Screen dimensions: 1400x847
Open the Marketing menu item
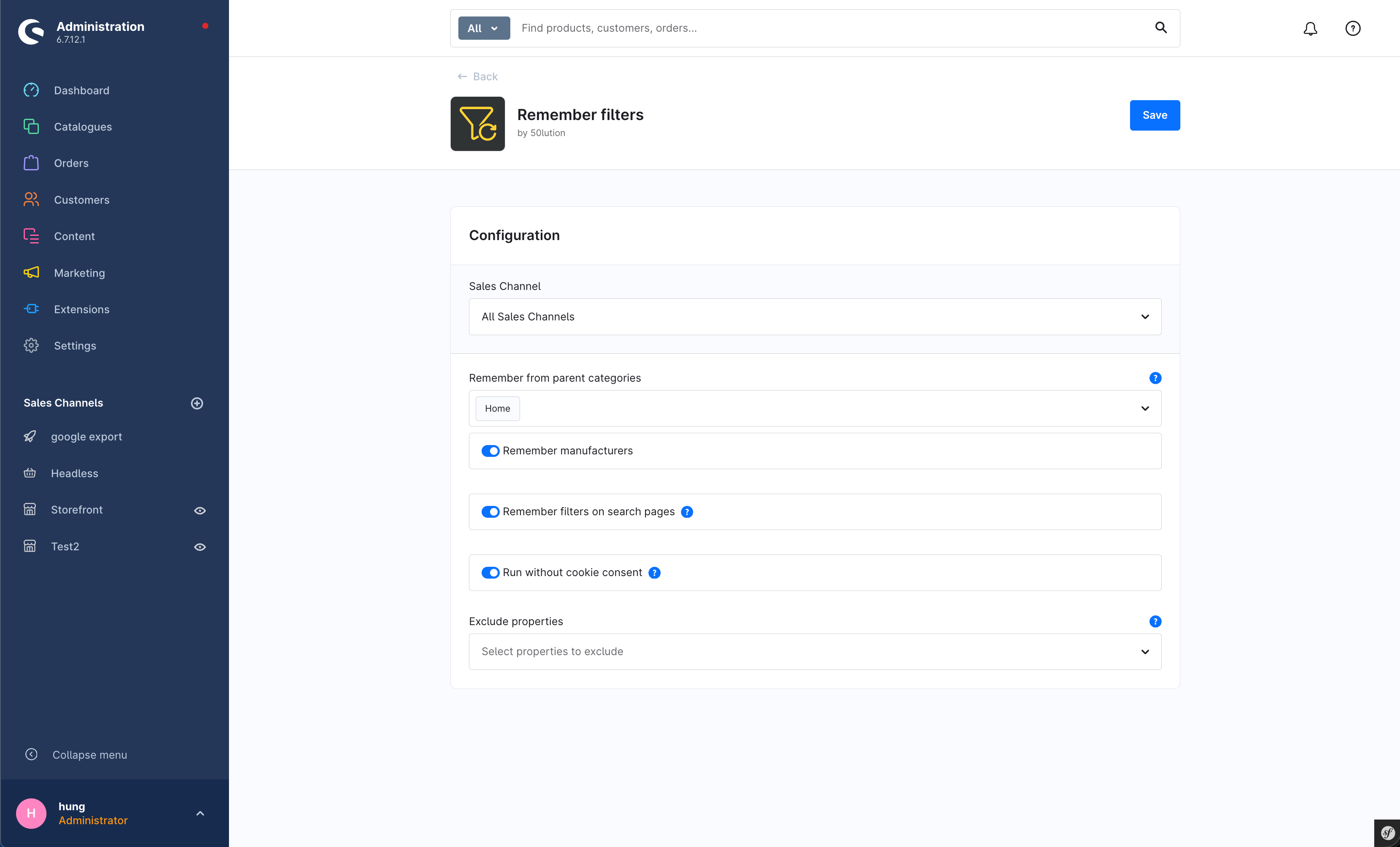click(x=79, y=273)
